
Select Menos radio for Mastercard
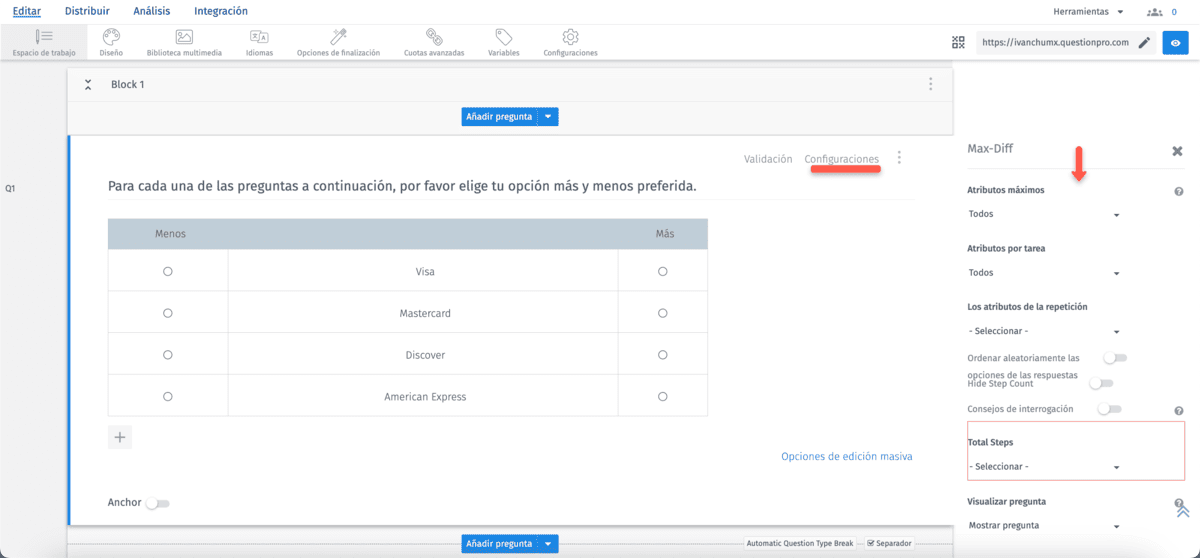click(167, 313)
